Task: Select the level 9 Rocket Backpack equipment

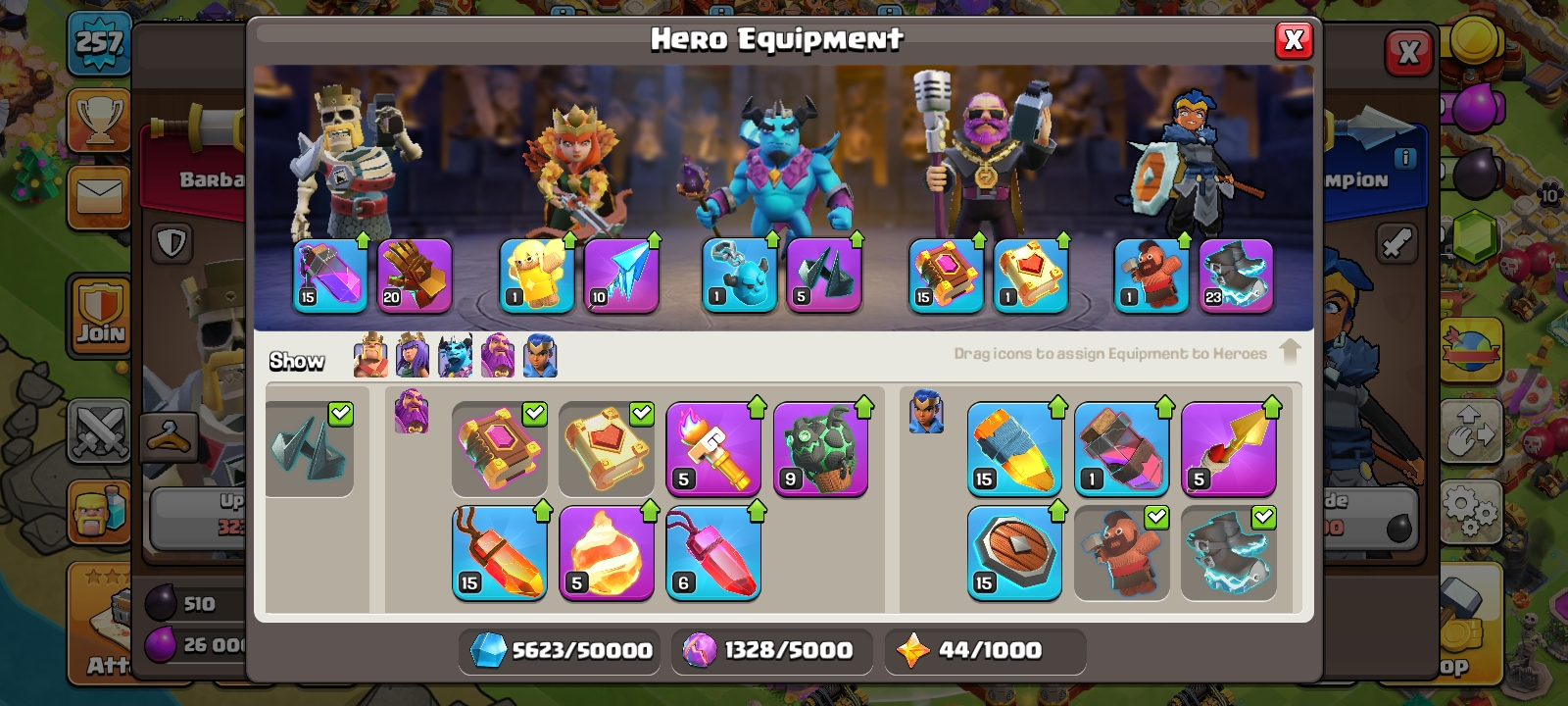Action: coord(821,449)
